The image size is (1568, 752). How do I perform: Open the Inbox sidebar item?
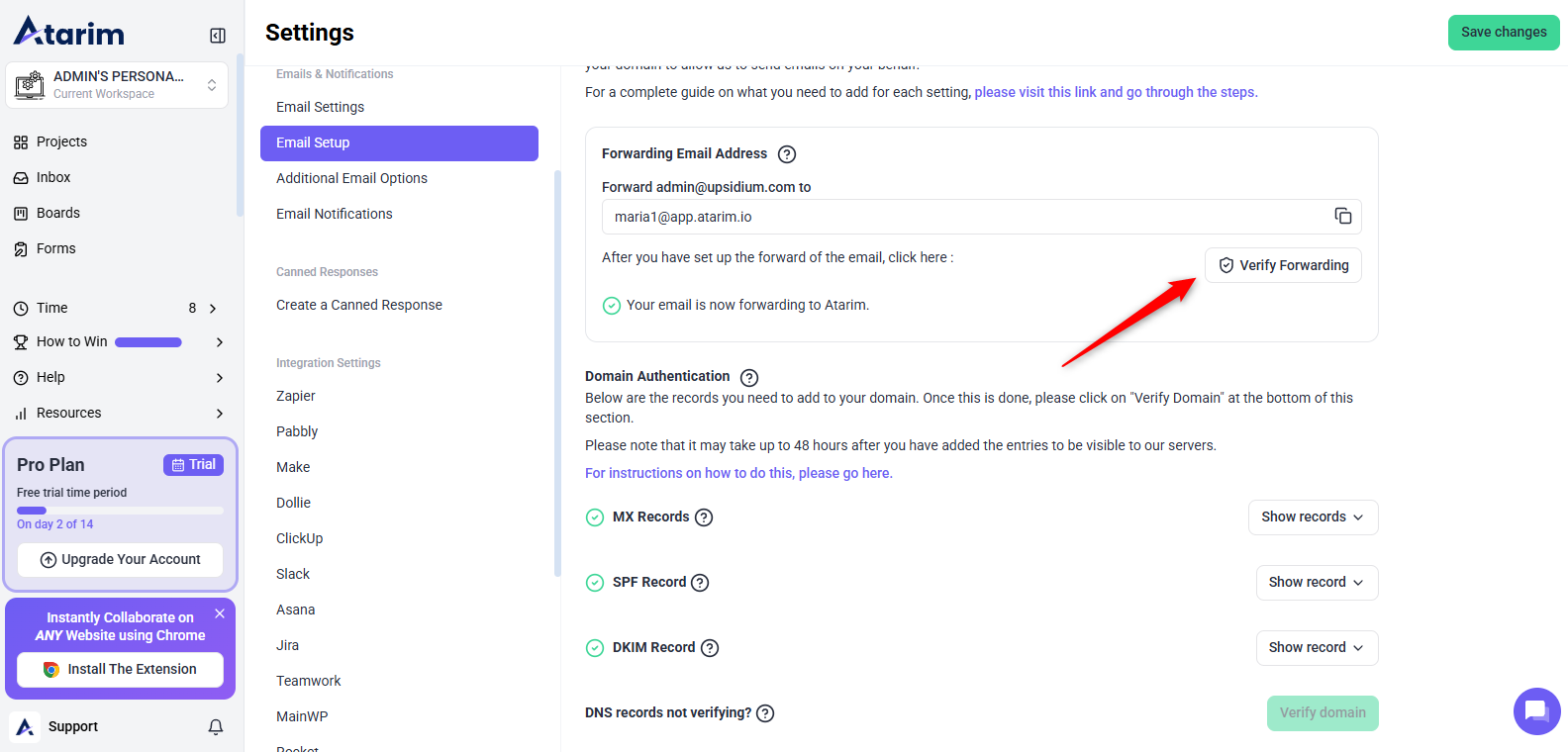pos(53,177)
